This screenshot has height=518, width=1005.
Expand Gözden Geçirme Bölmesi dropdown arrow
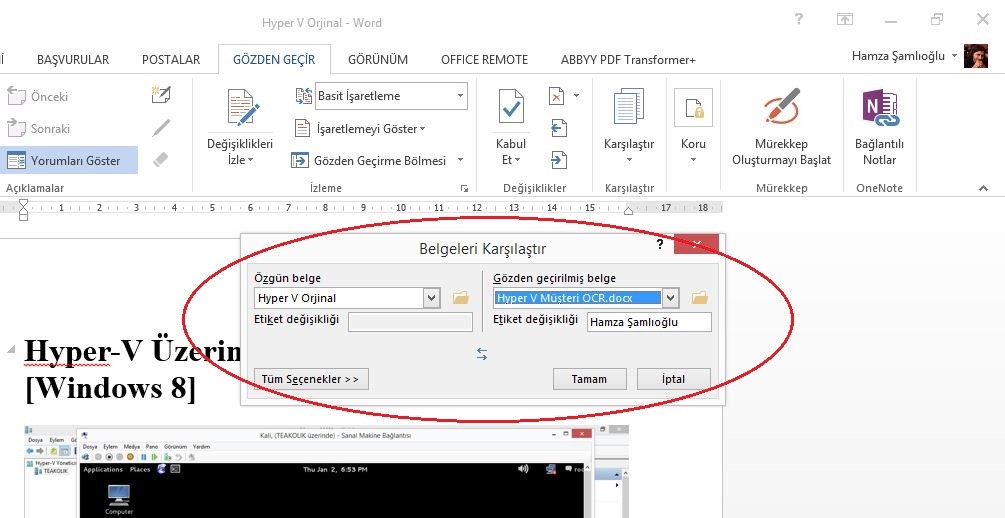(x=460, y=160)
